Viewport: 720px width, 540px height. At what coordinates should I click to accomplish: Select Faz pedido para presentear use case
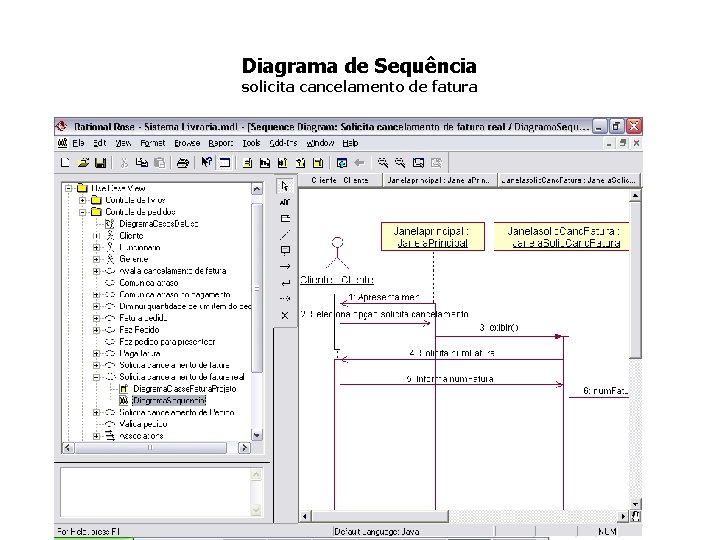[x=167, y=342]
